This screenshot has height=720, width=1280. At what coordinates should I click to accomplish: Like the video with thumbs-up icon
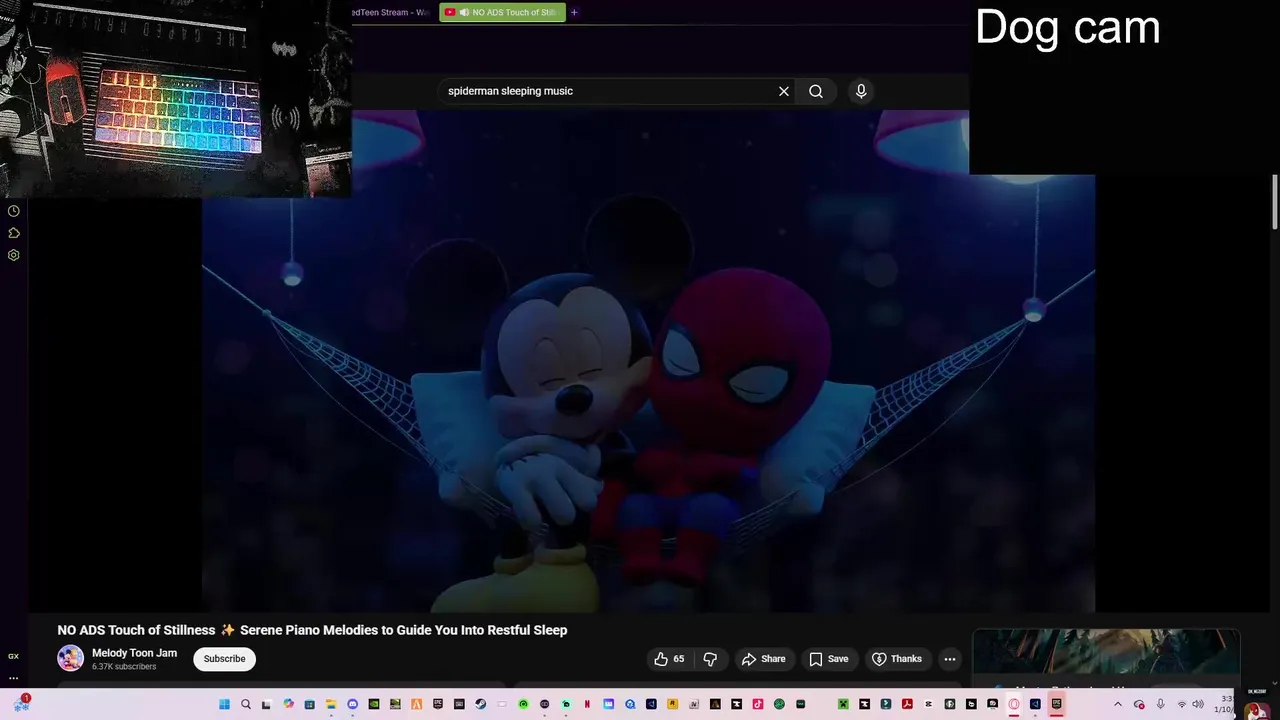661,659
